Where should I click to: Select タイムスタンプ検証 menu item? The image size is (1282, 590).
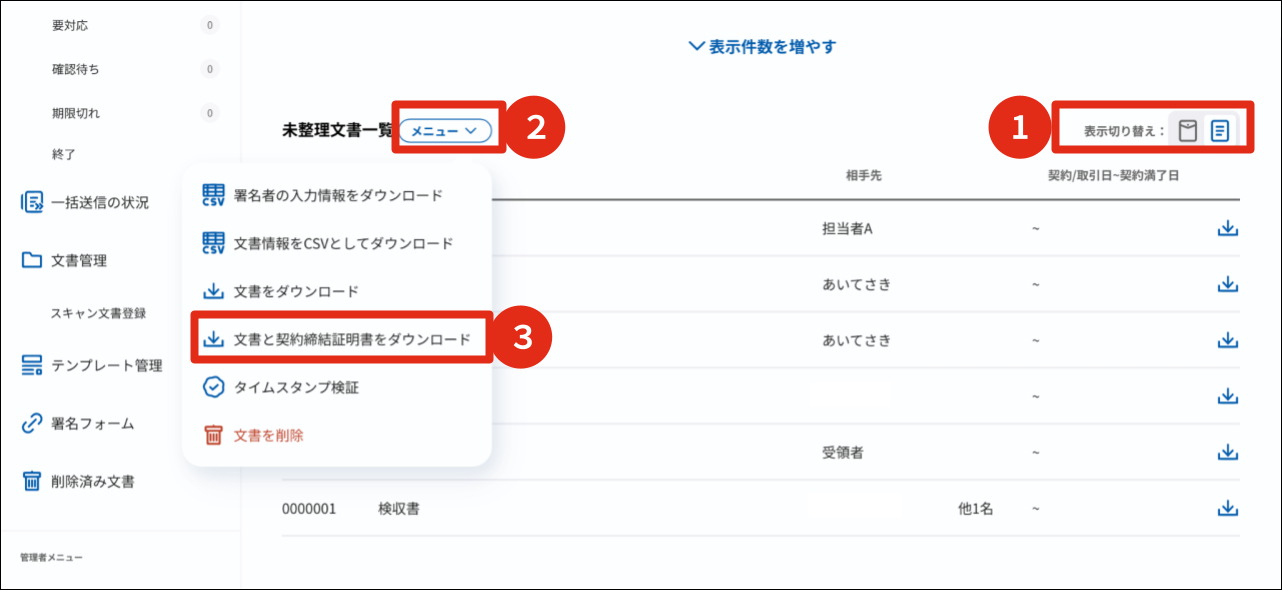(295, 387)
